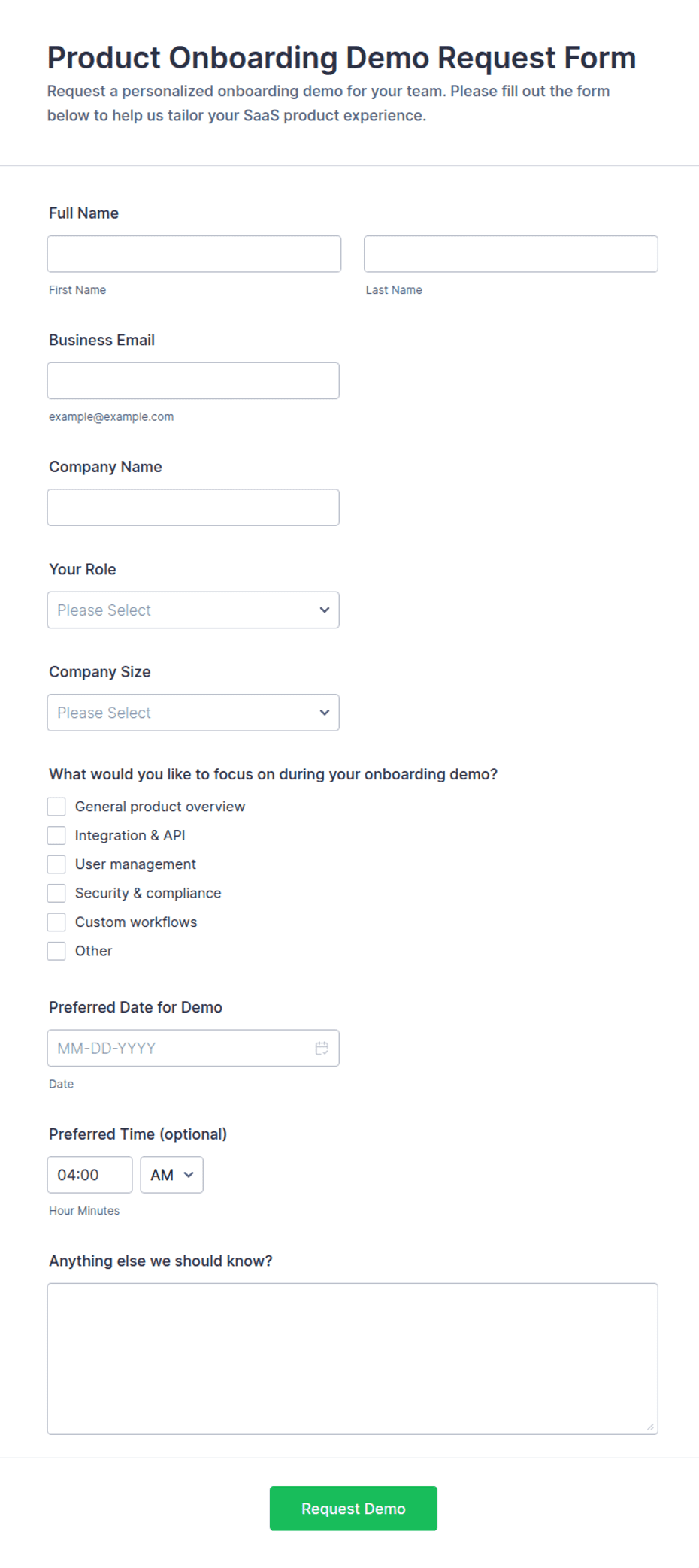Open the Company Size select menu

(x=193, y=713)
